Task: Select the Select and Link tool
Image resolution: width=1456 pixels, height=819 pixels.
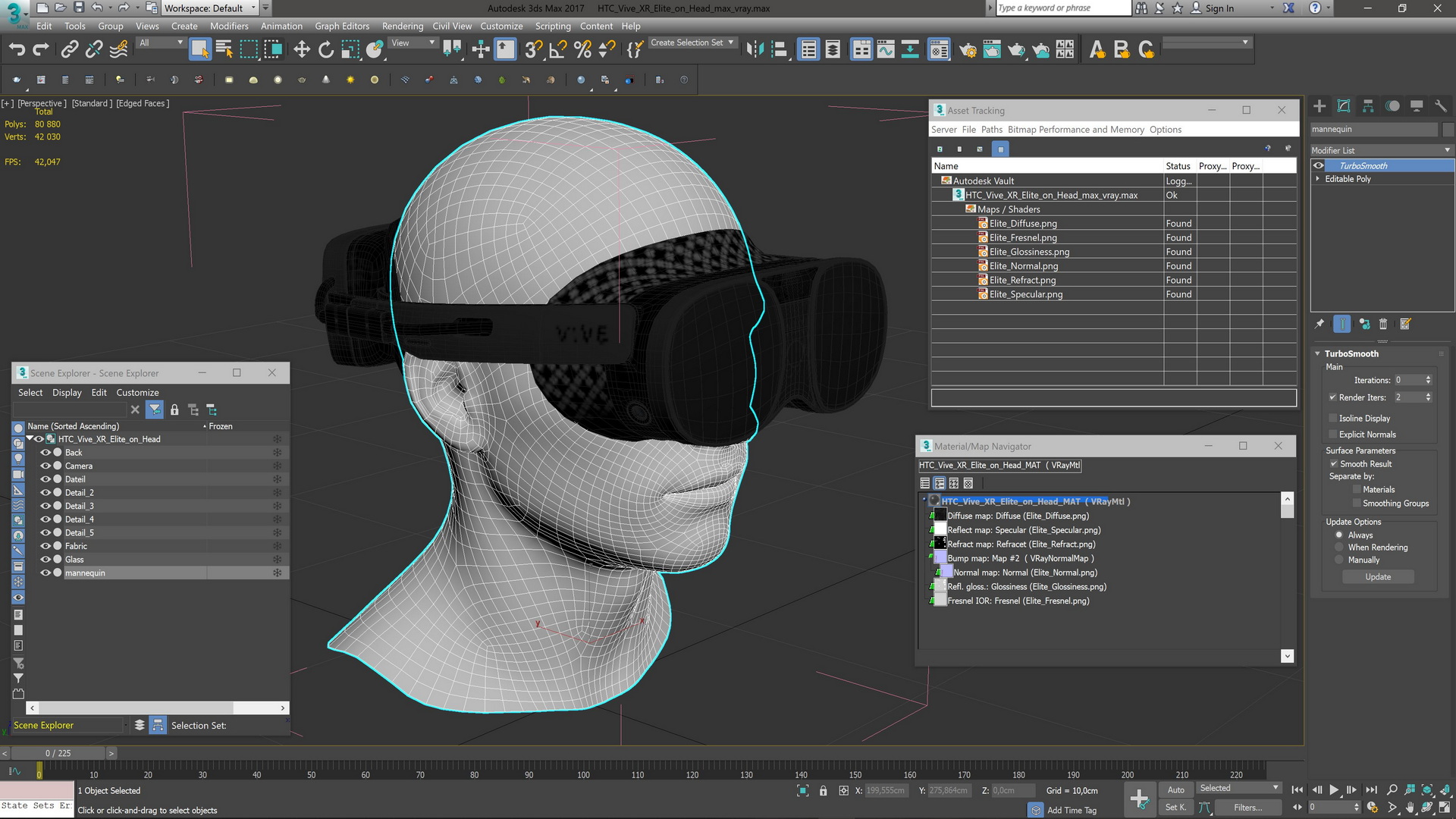Action: pyautogui.click(x=70, y=49)
